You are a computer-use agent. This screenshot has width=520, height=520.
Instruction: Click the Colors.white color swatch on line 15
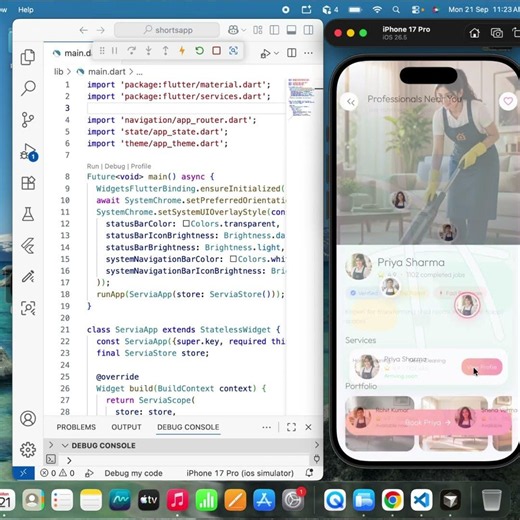[x=233, y=259]
